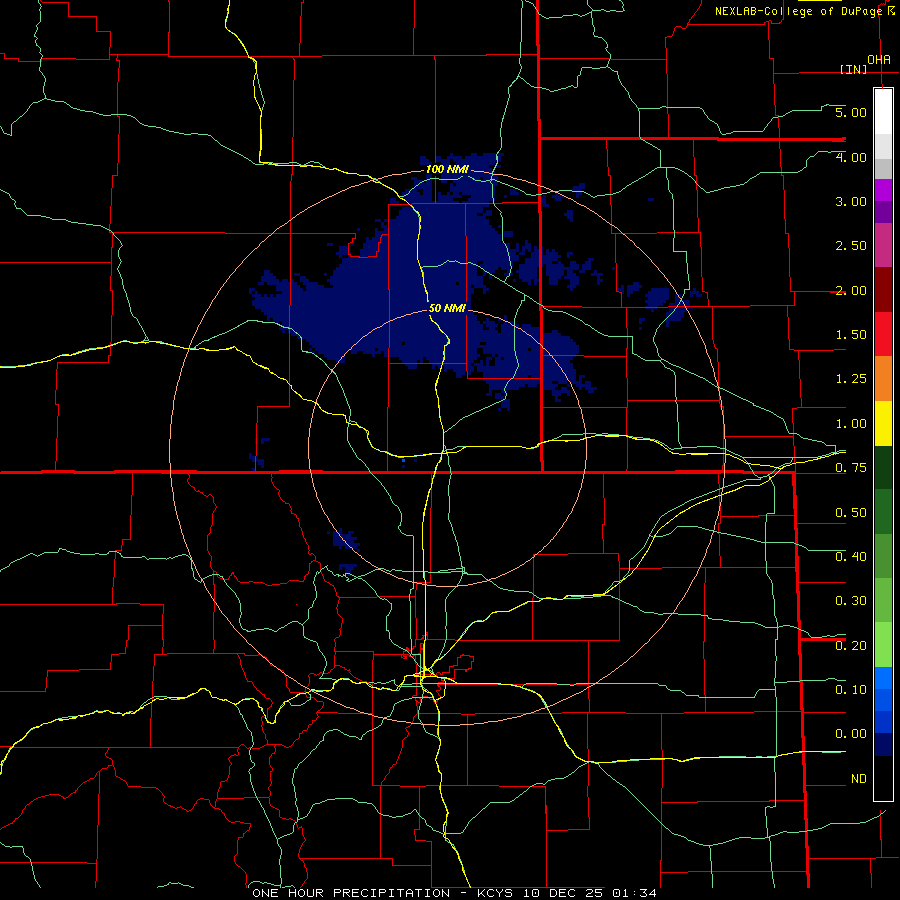Screen dimensions: 900x900
Task: Click the [IN] units label
Action: [853, 69]
